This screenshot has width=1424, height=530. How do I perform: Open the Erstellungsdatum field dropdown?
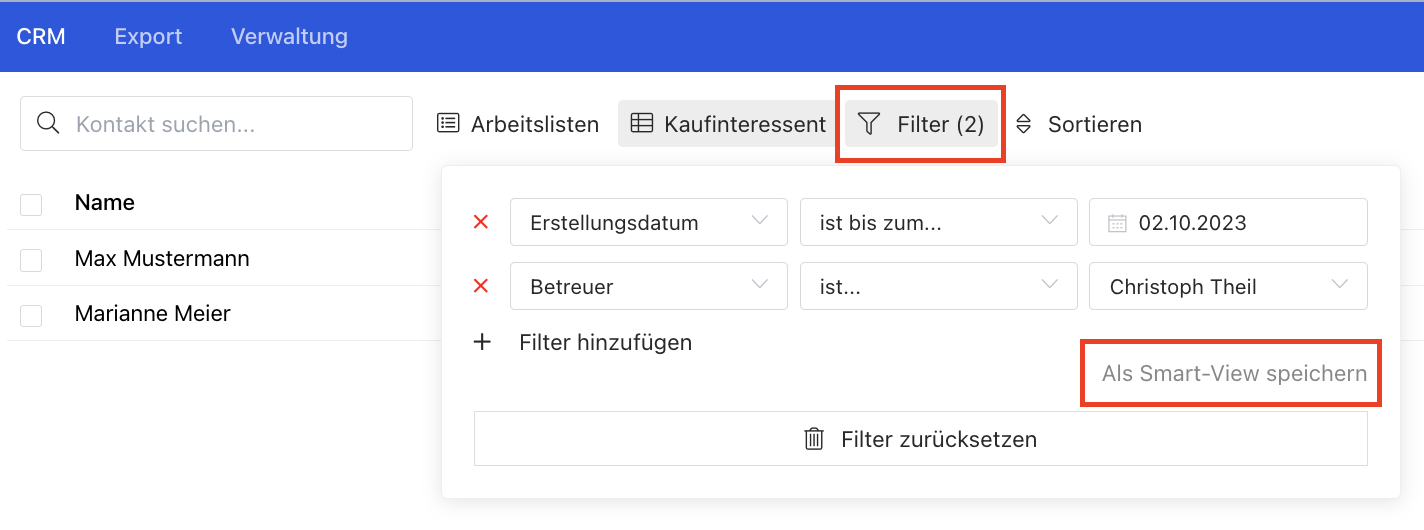pos(648,222)
